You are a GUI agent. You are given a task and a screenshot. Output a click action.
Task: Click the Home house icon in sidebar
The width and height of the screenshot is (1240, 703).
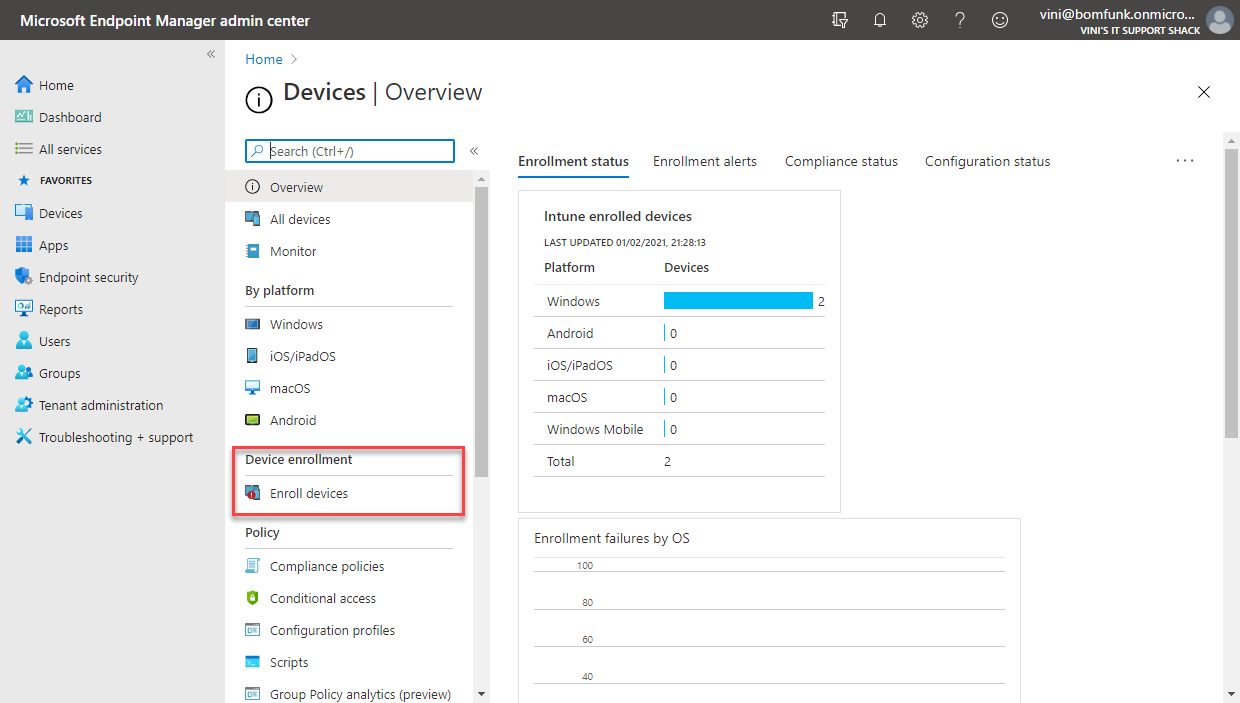[x=24, y=85]
